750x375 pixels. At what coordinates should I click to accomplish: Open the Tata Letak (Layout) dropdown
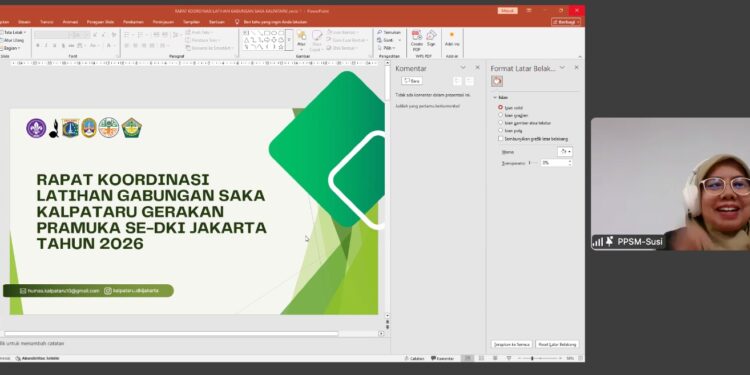point(13,33)
